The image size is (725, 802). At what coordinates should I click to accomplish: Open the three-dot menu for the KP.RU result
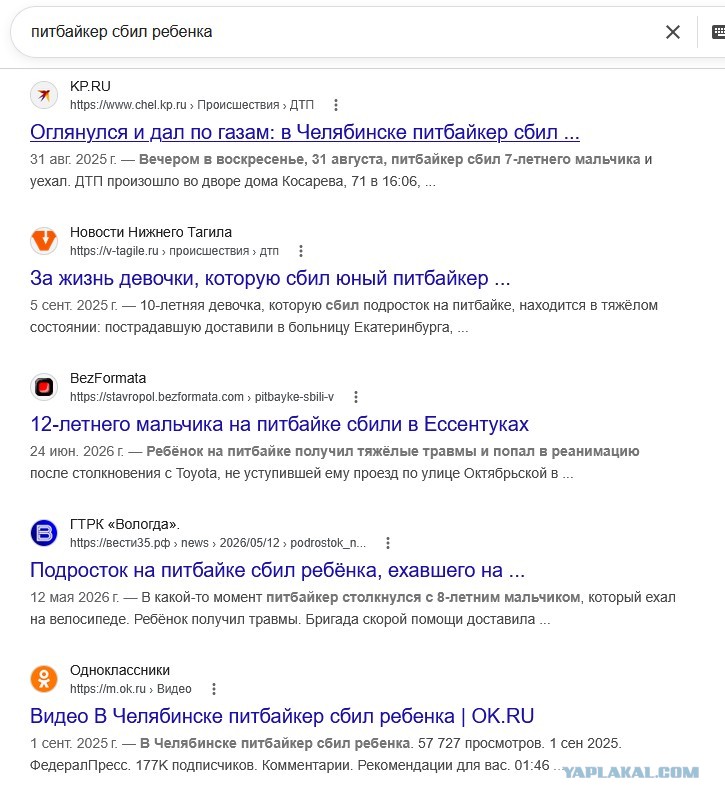[336, 105]
